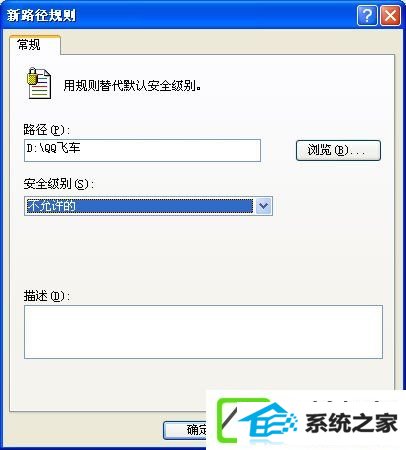Screen dimensions: 406x450
Task: Click the highlighted 不允许的 selection text
Action: [52, 206]
